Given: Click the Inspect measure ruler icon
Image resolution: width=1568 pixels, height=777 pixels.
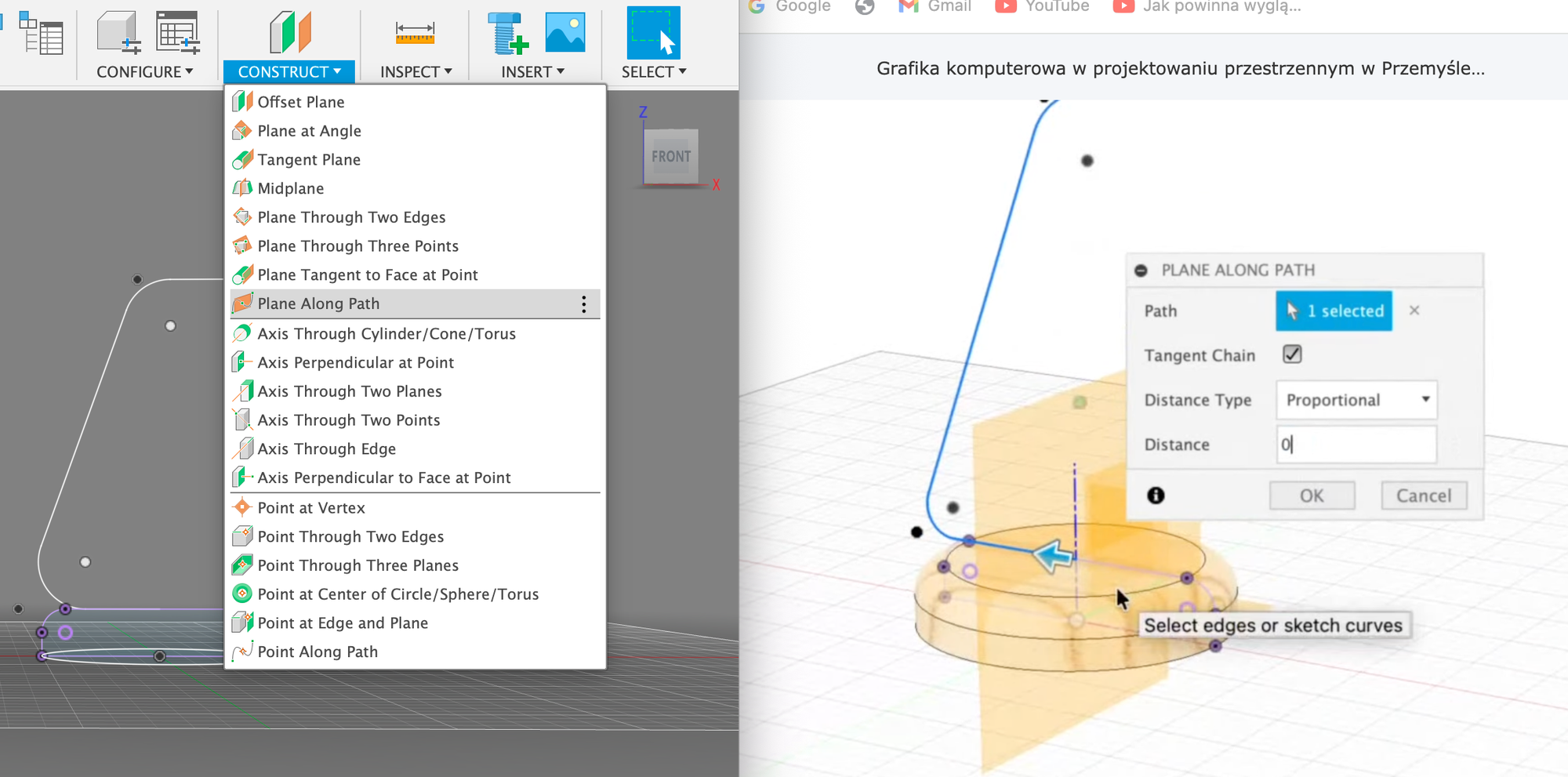Looking at the screenshot, I should point(415,33).
